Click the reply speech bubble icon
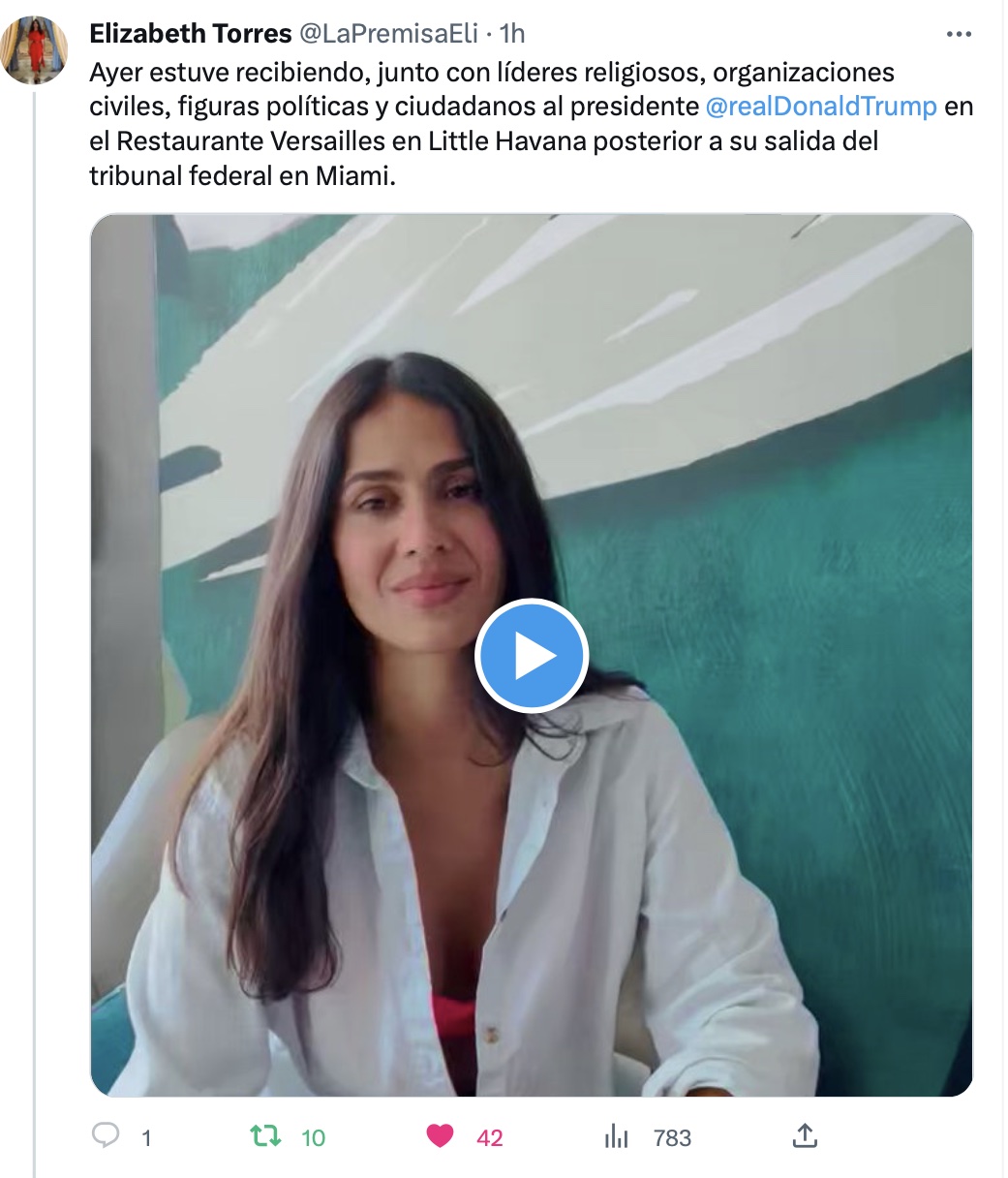1008x1178 pixels. point(106,1135)
